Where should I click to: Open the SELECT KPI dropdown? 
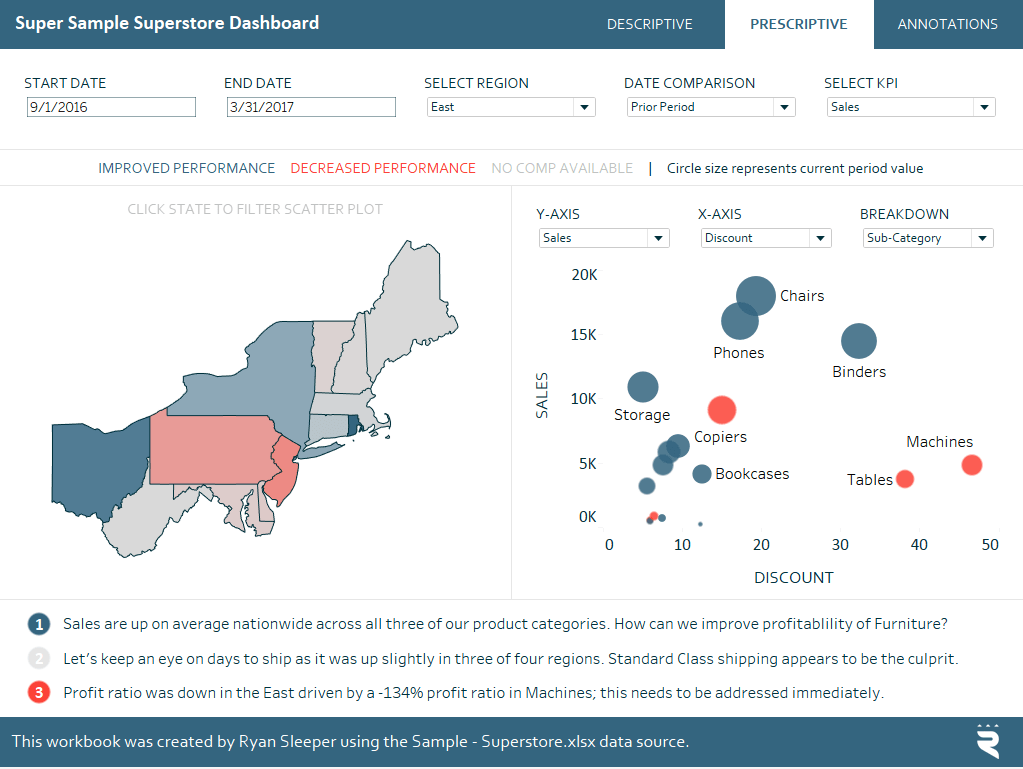pyautogui.click(x=983, y=107)
